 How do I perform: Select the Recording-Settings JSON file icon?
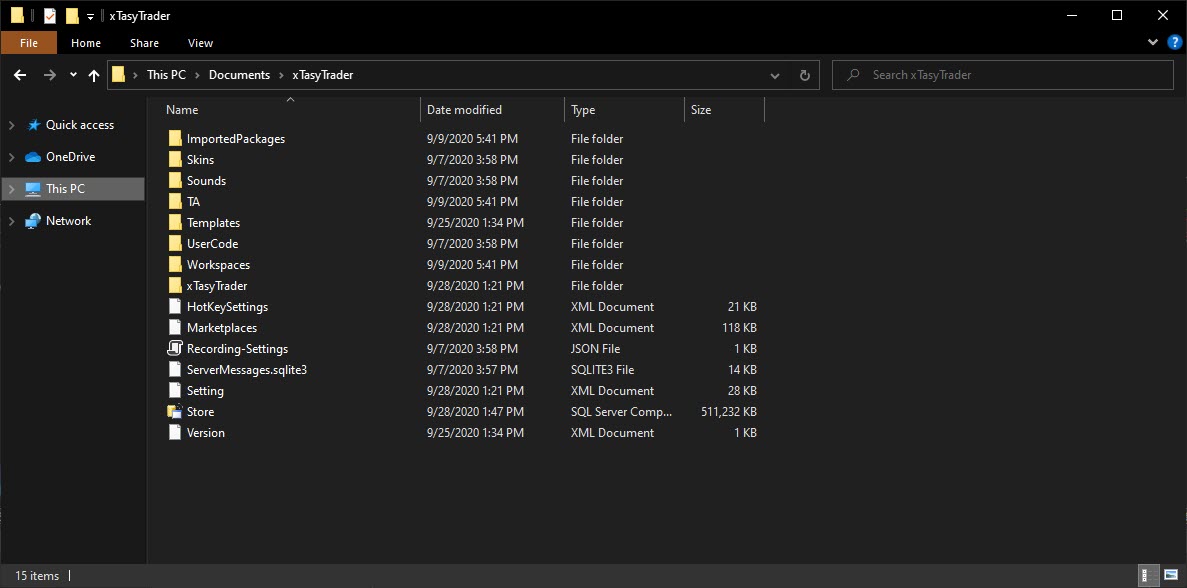tap(175, 349)
